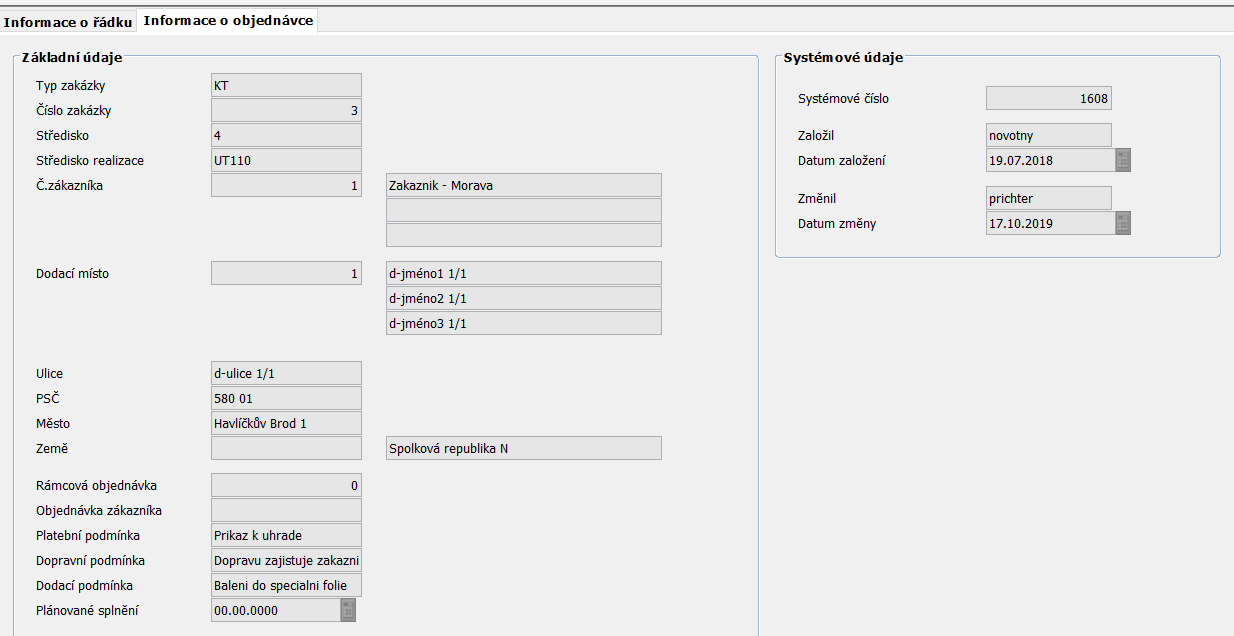The image size is (1234, 636).
Task: Open calendar icon next to Datum založení
Action: pos(1123,160)
